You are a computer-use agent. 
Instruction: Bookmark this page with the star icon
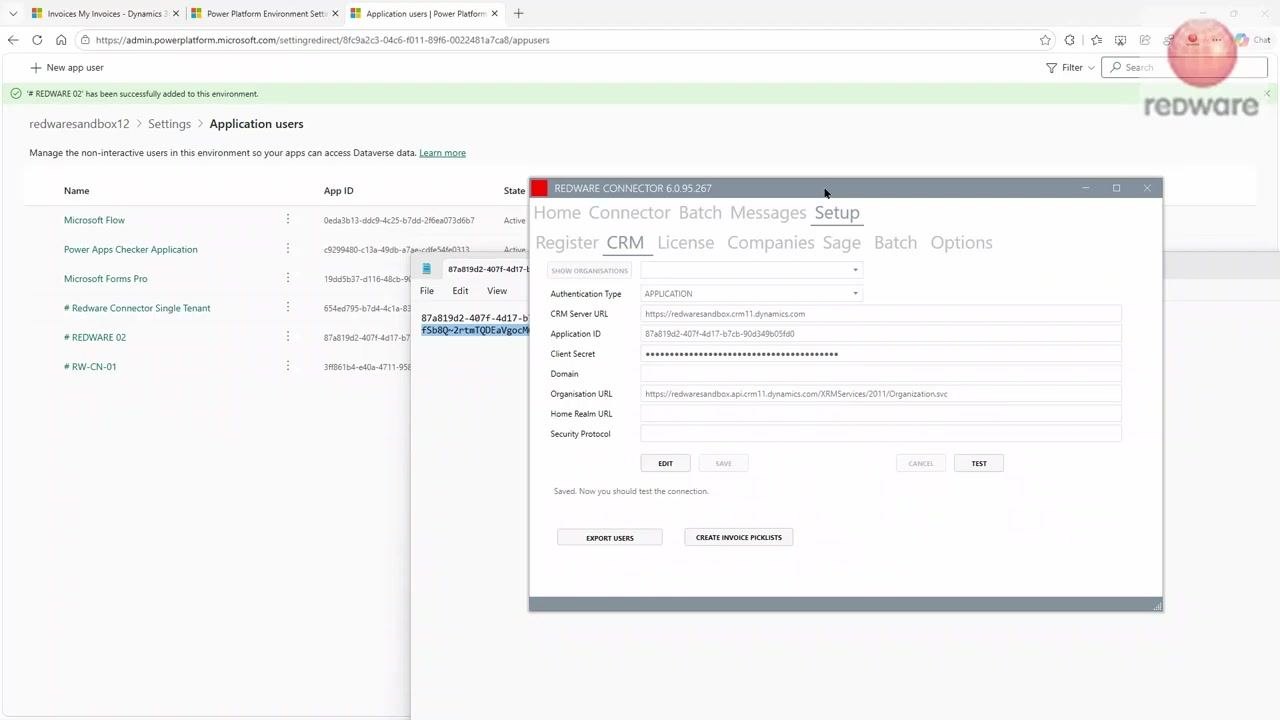click(x=1045, y=40)
